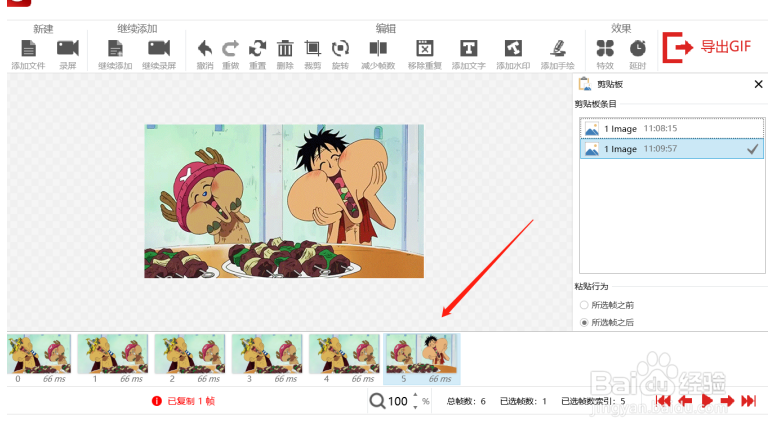Open the 延时 delay tool
This screenshot has height=434, width=769.
638,49
